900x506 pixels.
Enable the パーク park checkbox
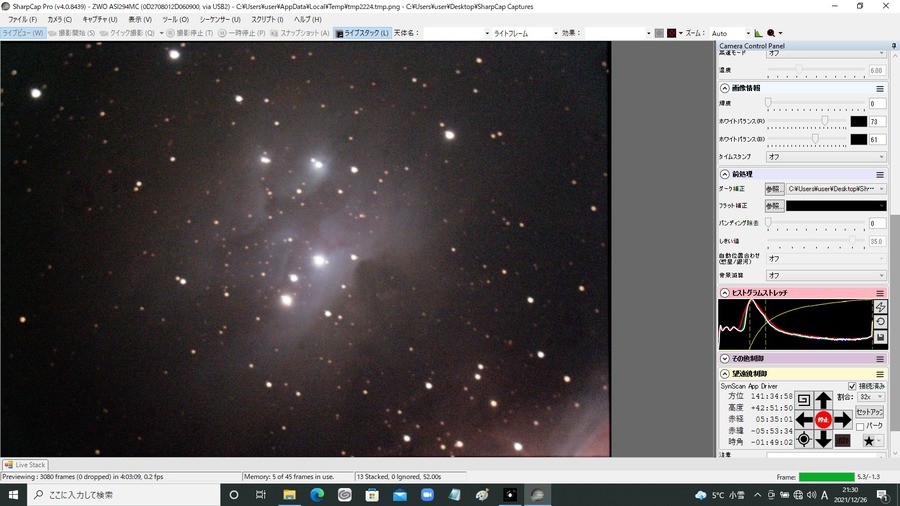pyautogui.click(x=860, y=426)
